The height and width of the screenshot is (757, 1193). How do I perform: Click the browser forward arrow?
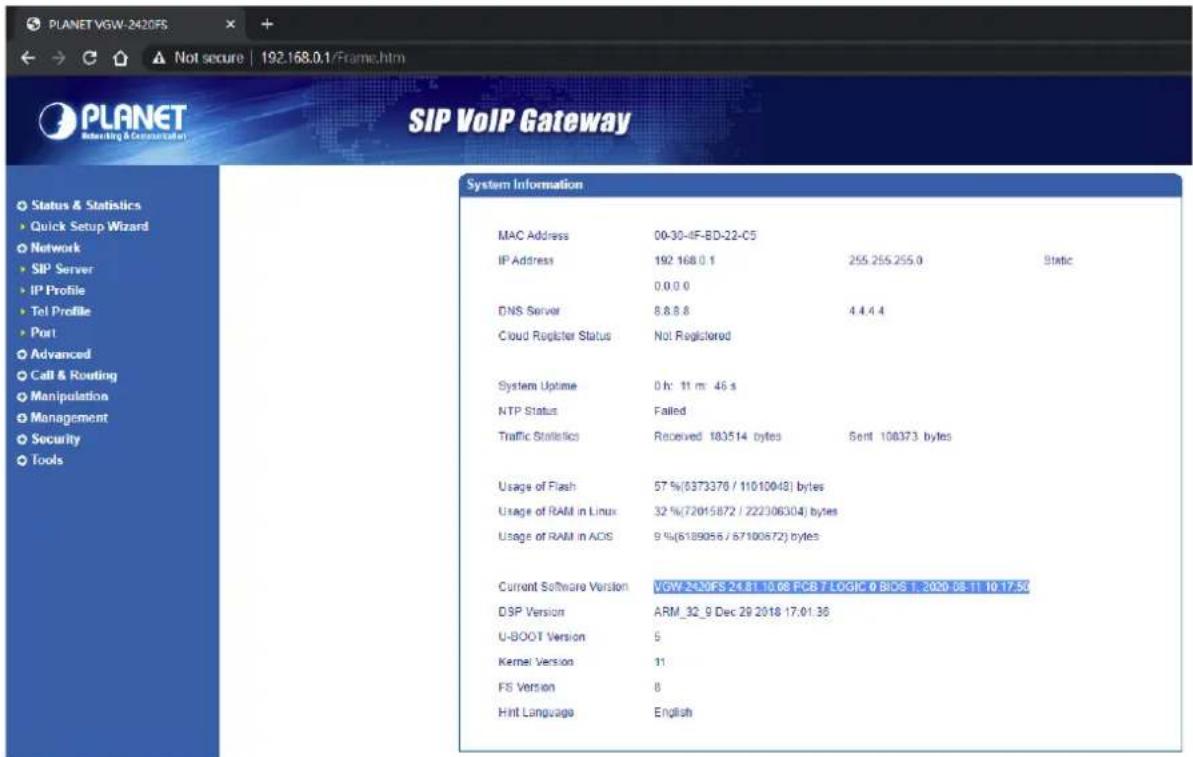tap(59, 58)
